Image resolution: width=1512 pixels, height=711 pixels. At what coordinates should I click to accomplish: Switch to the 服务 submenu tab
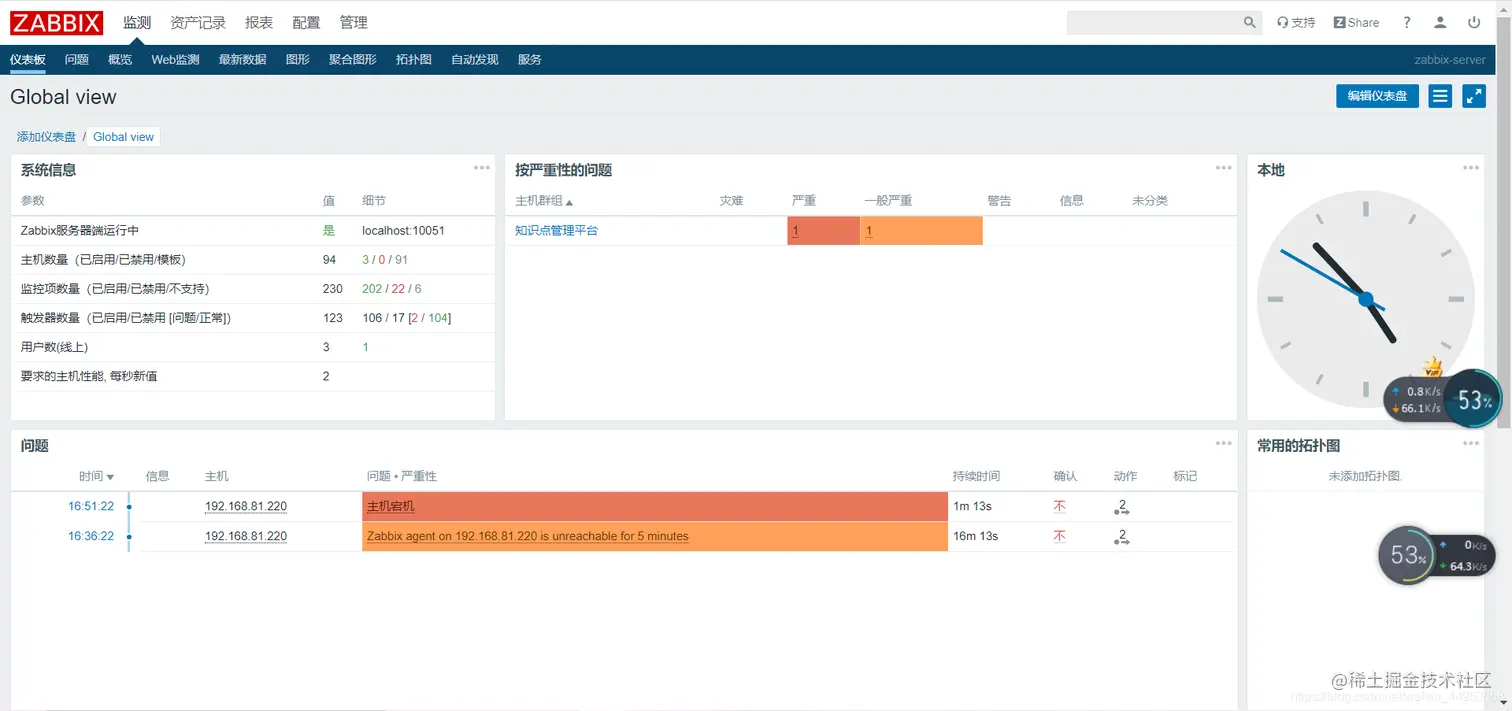point(529,60)
